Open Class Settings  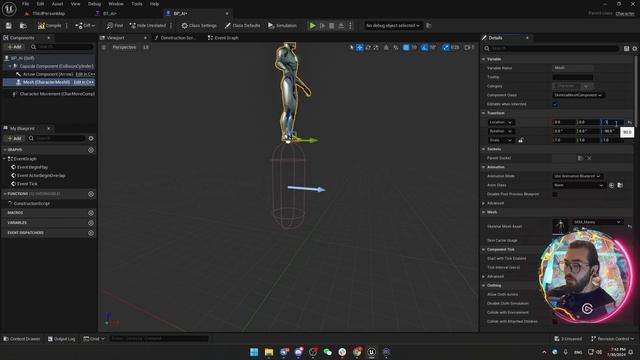coord(199,26)
